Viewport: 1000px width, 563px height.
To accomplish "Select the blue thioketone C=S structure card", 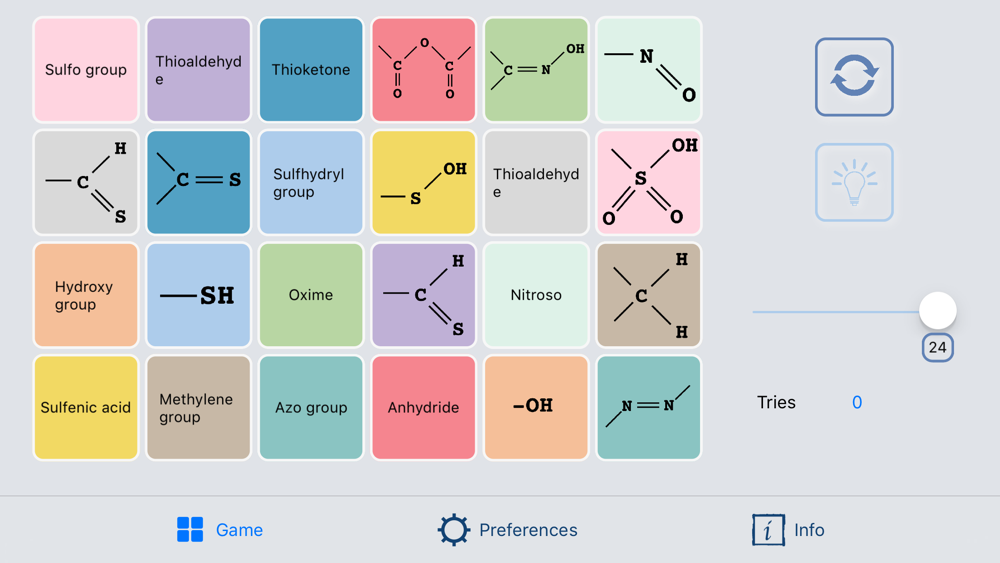I will (x=198, y=182).
